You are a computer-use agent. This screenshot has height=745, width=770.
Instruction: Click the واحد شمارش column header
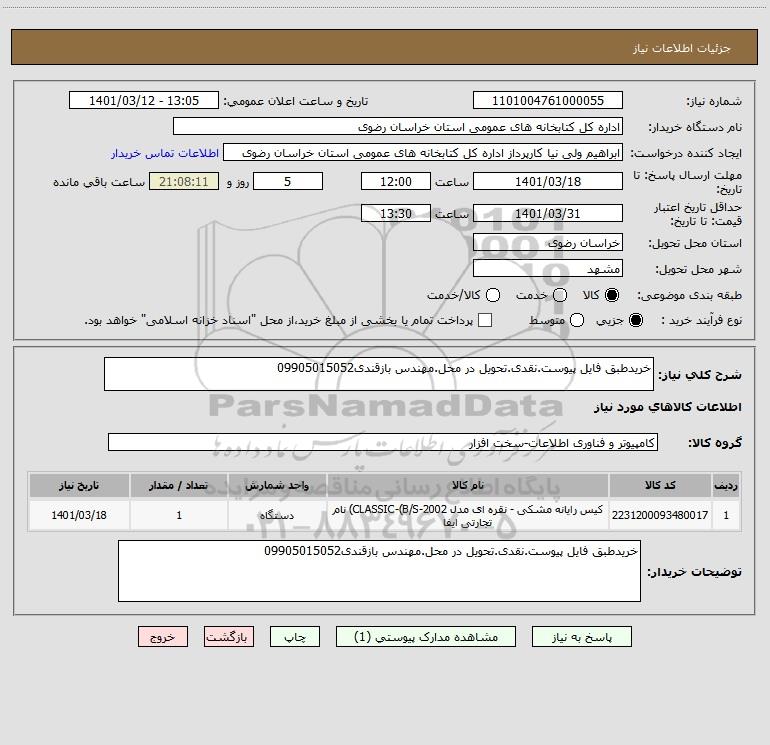[277, 485]
